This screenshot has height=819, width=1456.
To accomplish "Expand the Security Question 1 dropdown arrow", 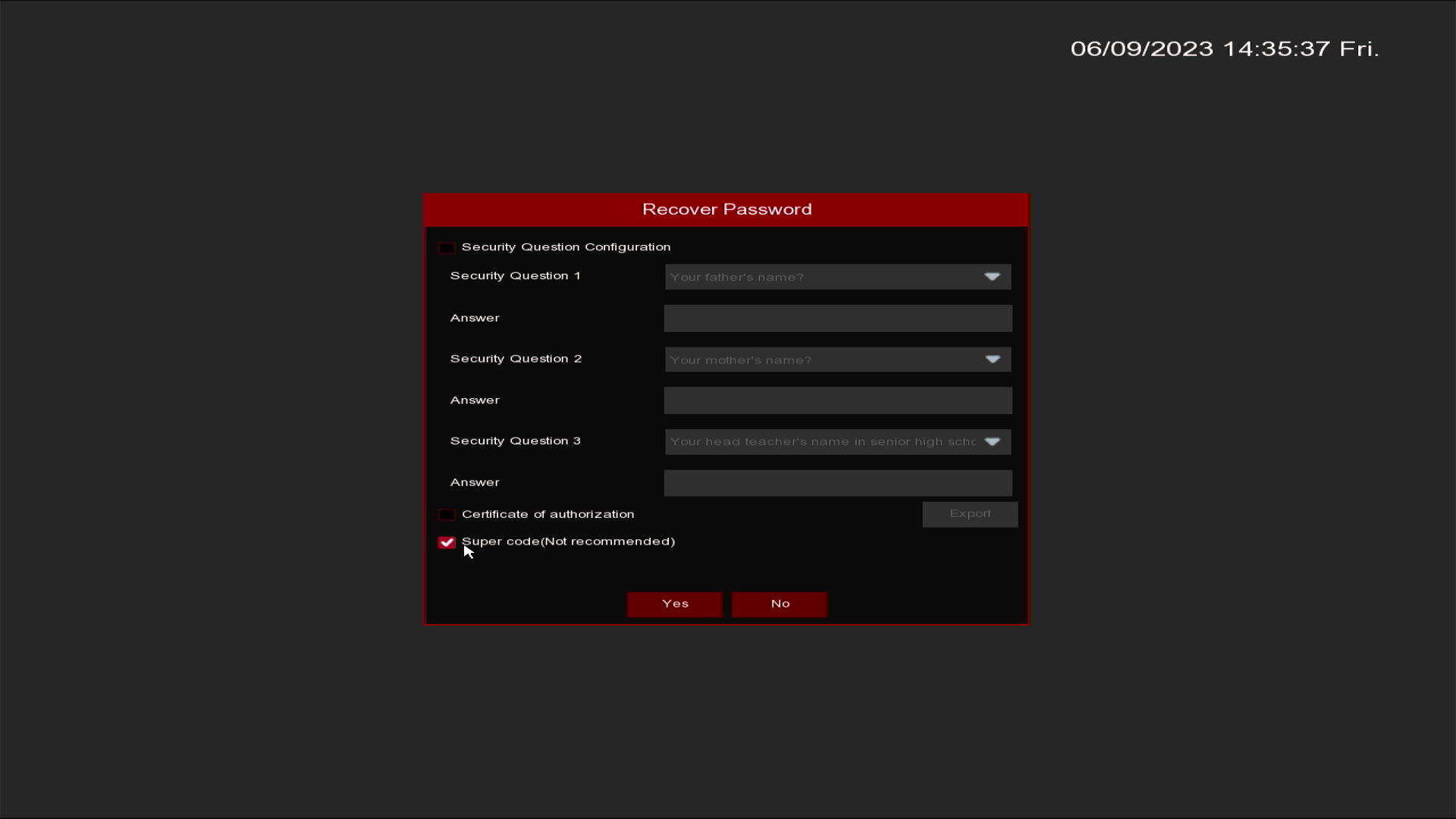I will (x=992, y=277).
